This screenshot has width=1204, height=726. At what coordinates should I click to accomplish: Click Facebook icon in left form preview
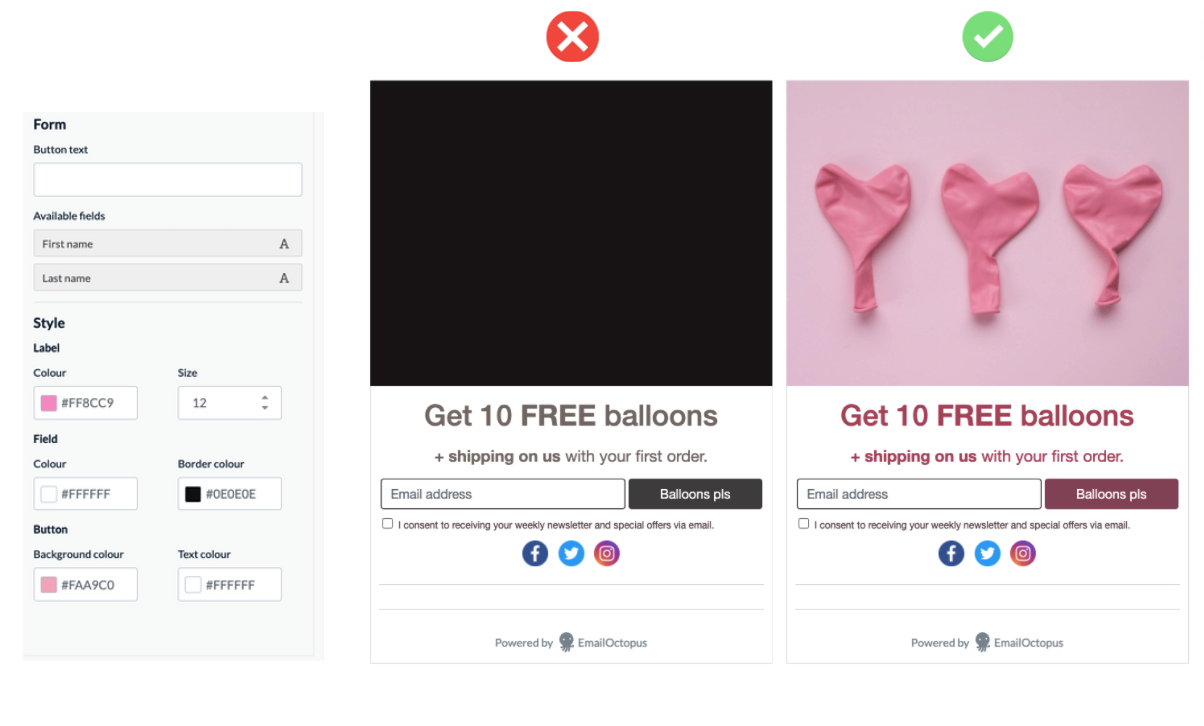pos(535,553)
